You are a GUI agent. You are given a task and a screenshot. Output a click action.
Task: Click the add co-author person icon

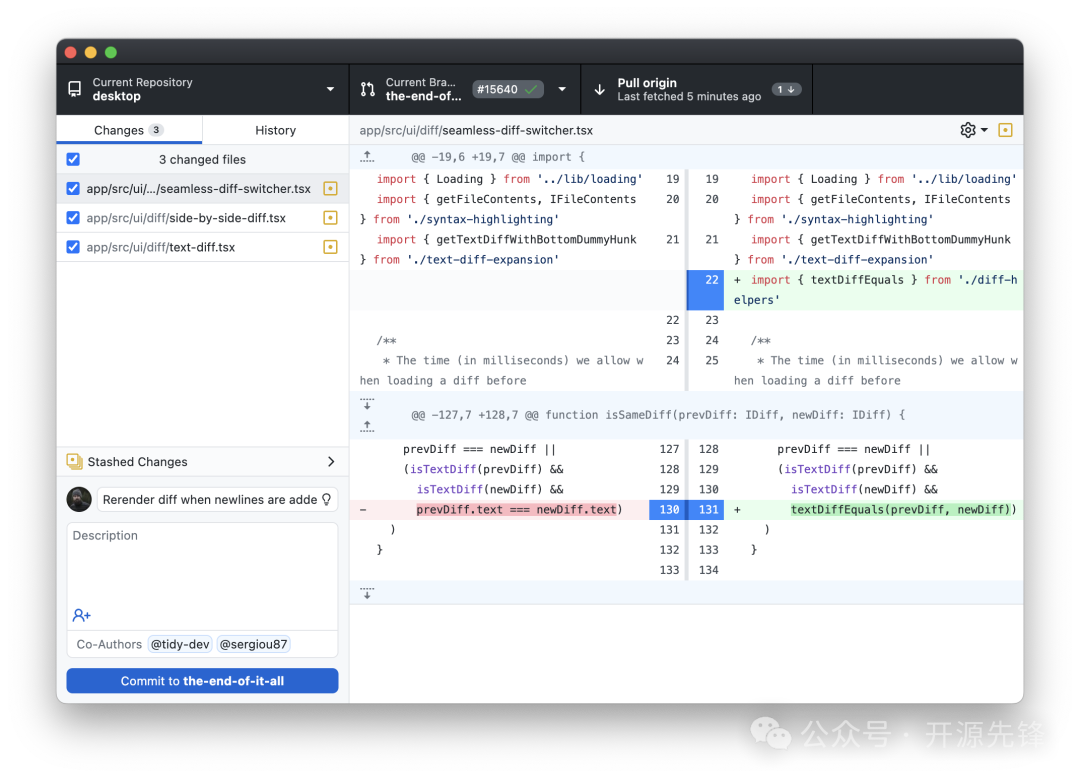pyautogui.click(x=81, y=615)
